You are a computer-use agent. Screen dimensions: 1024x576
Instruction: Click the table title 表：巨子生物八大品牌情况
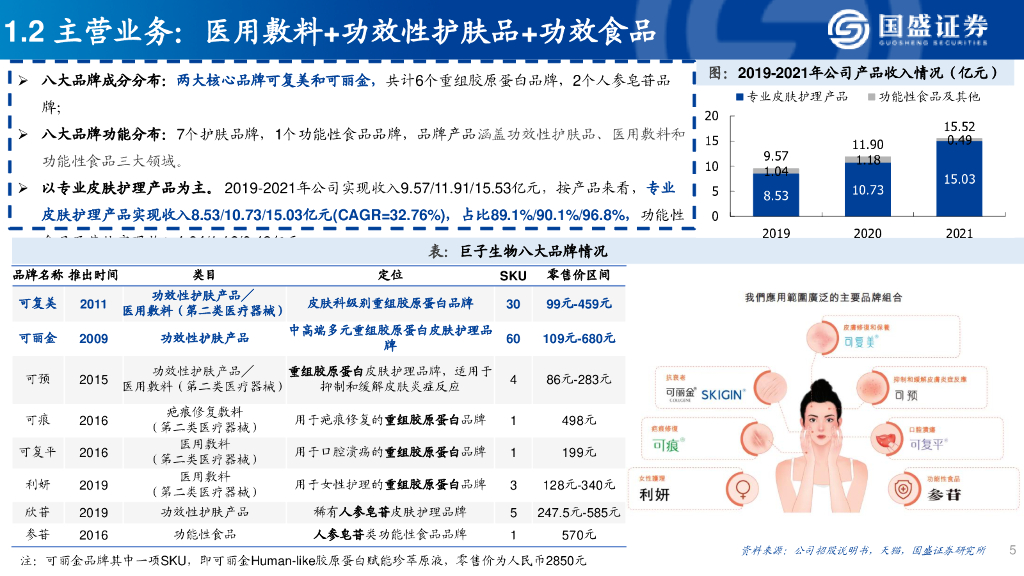point(517,251)
